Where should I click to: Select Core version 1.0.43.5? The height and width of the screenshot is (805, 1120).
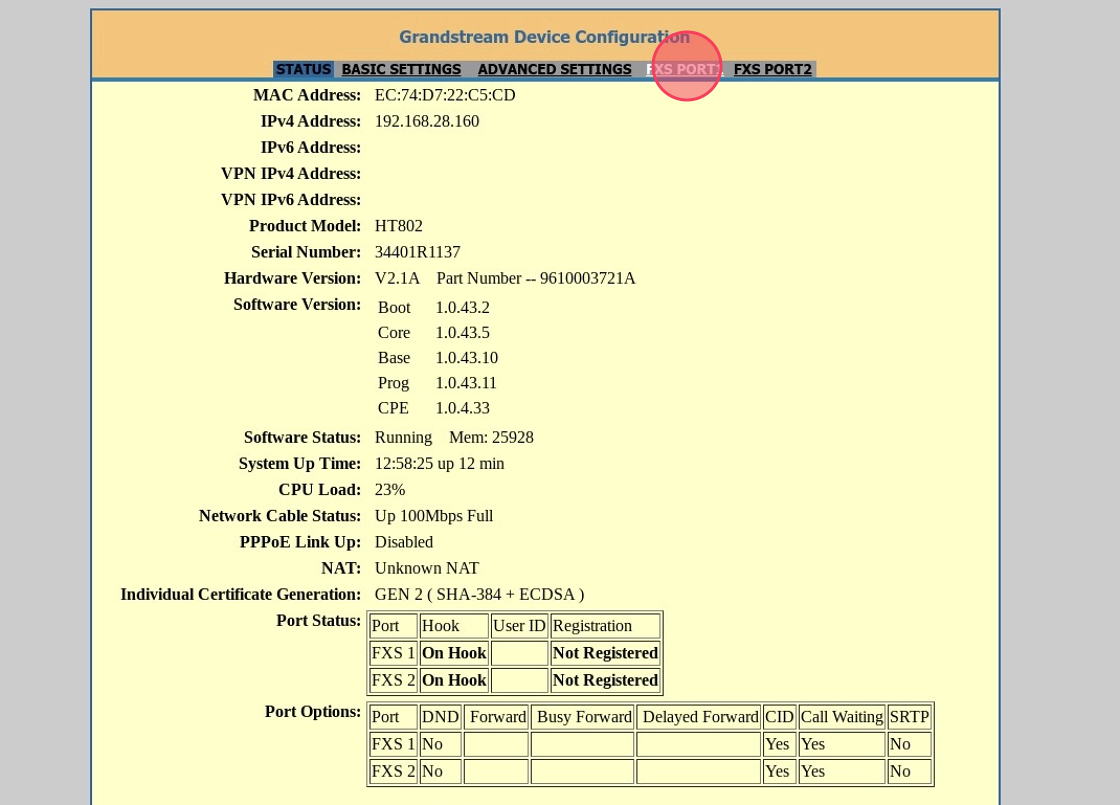pos(463,333)
